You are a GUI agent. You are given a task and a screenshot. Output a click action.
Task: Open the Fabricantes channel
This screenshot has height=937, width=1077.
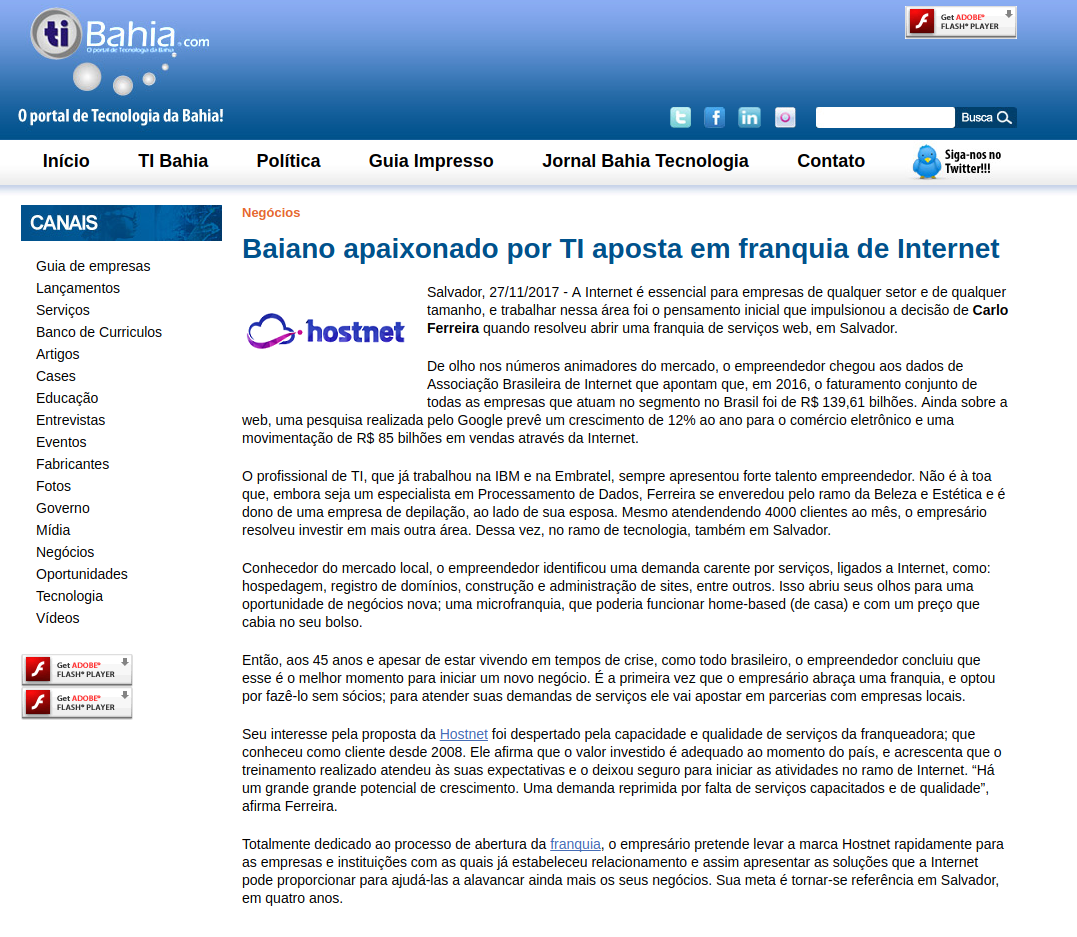(x=72, y=464)
